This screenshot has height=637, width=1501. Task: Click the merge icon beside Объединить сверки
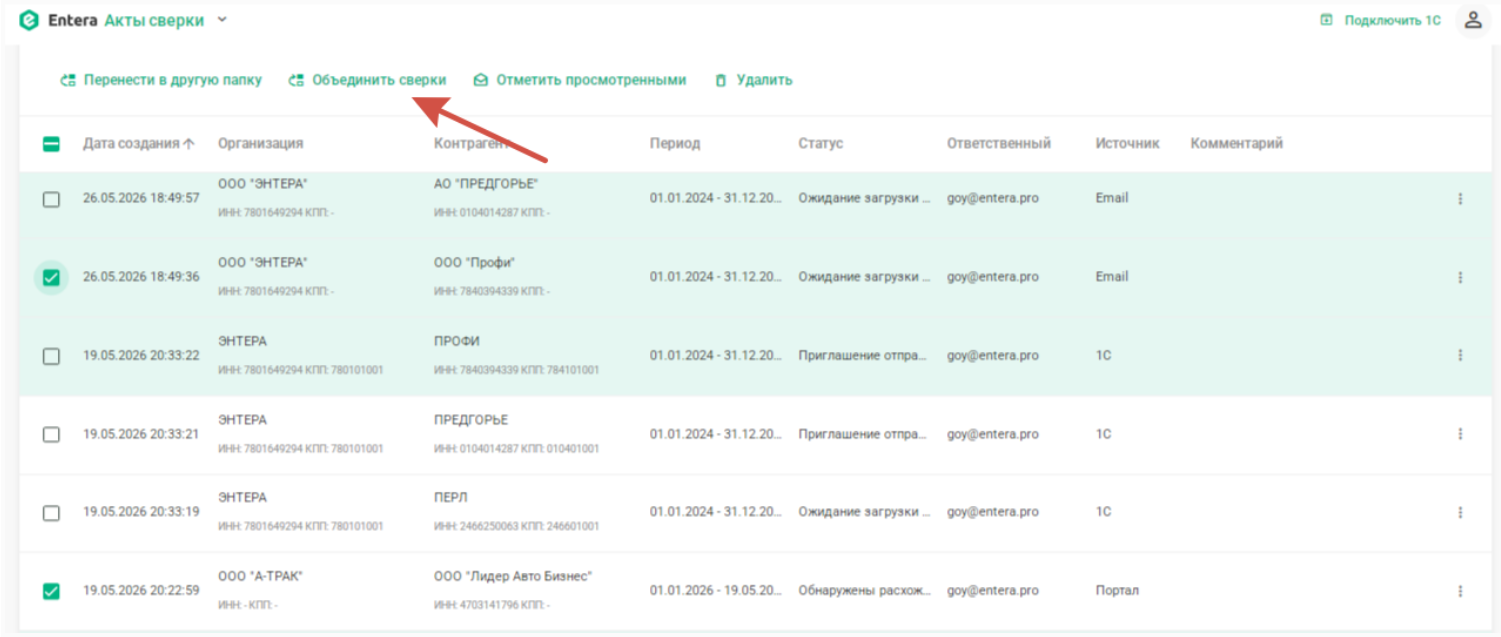click(296, 80)
